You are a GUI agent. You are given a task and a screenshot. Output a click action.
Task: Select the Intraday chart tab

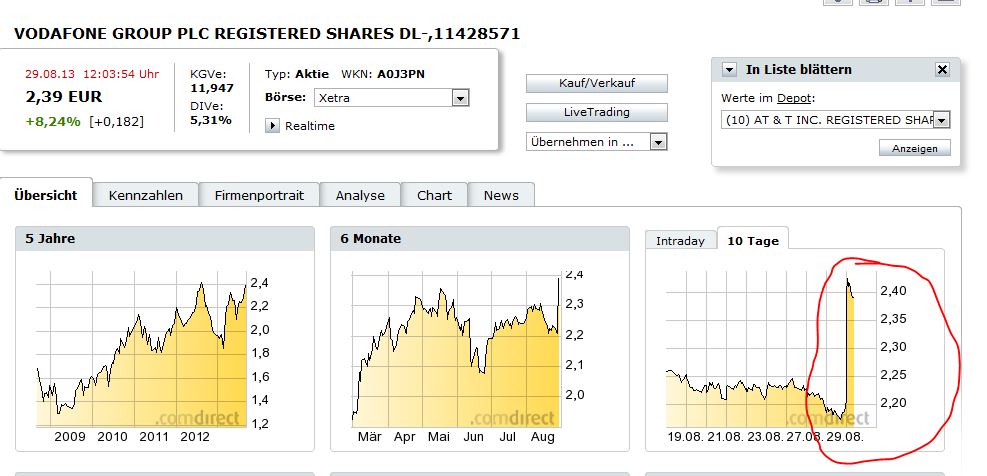point(680,241)
